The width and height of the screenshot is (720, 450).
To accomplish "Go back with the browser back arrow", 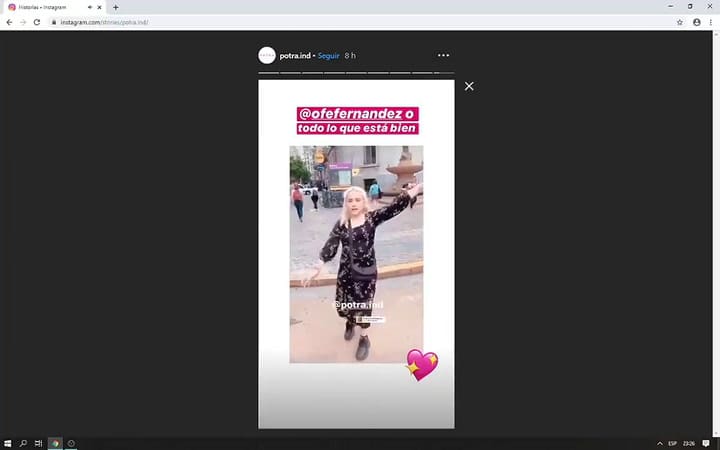I will click(x=9, y=22).
